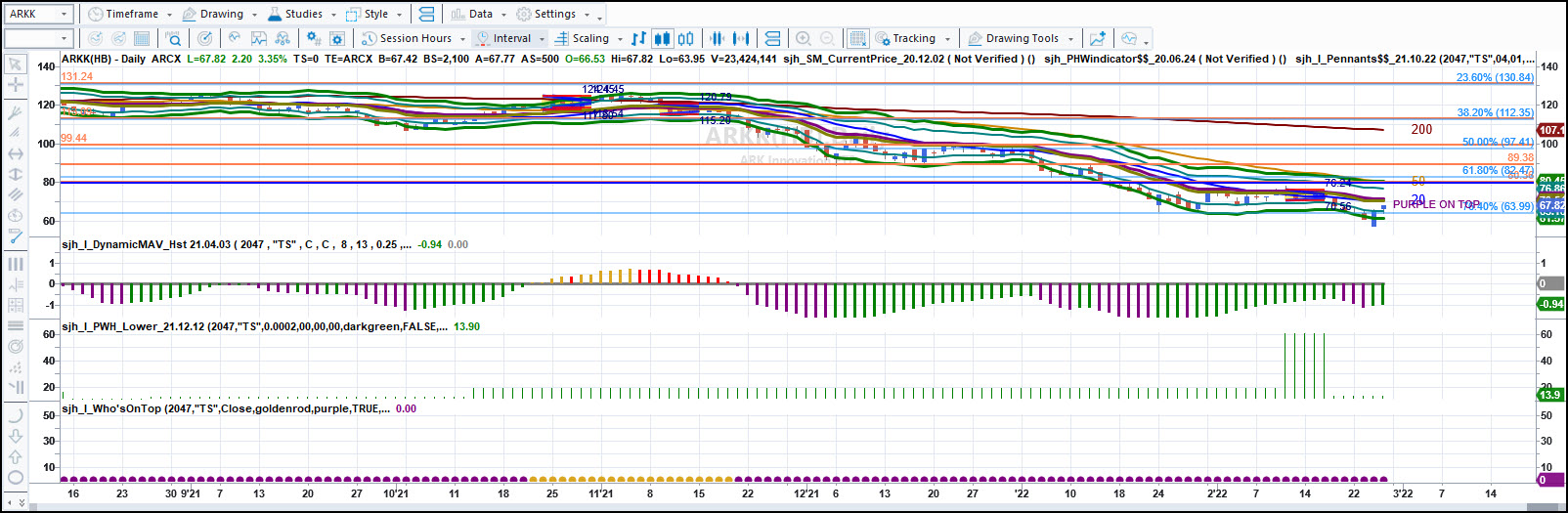Open the Drawing menu
This screenshot has width=1568, height=513.
tap(220, 14)
